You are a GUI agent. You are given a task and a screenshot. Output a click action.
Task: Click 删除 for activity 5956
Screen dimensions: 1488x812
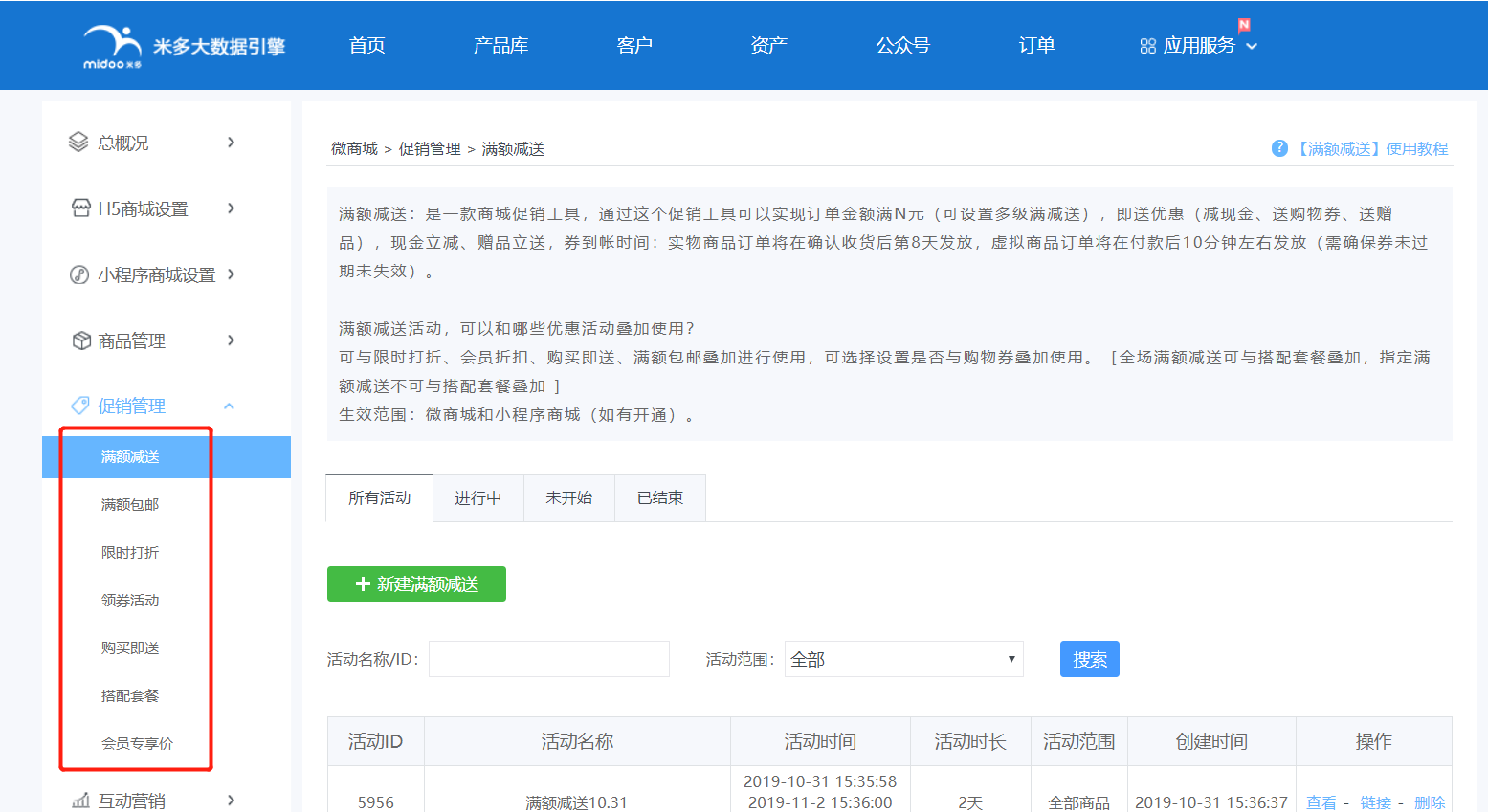(1430, 802)
